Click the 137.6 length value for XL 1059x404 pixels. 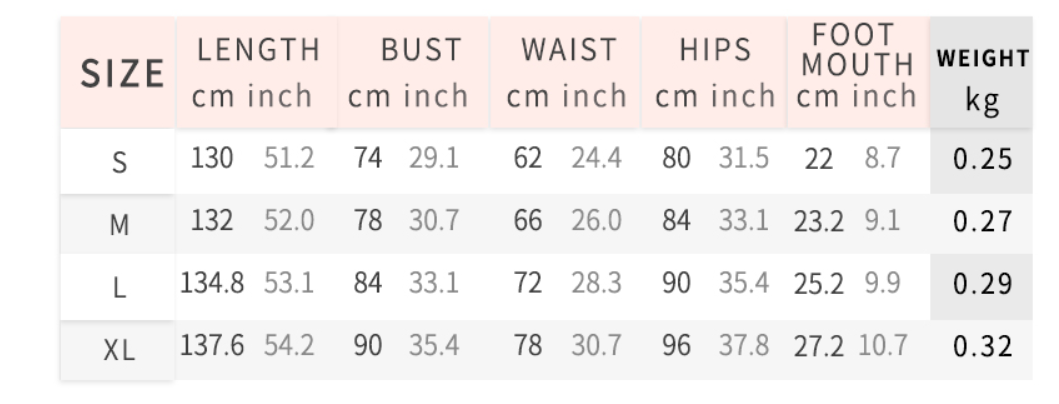(212, 347)
